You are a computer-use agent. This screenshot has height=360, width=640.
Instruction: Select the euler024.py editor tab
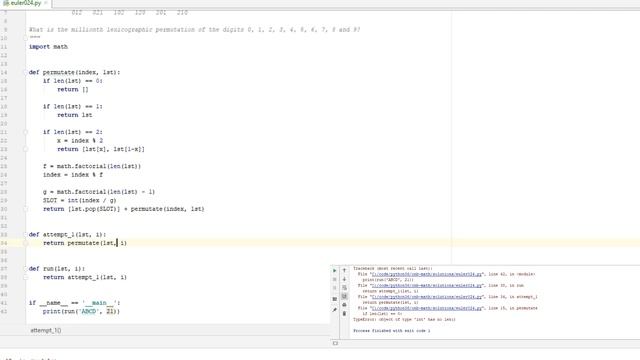click(25, 3)
